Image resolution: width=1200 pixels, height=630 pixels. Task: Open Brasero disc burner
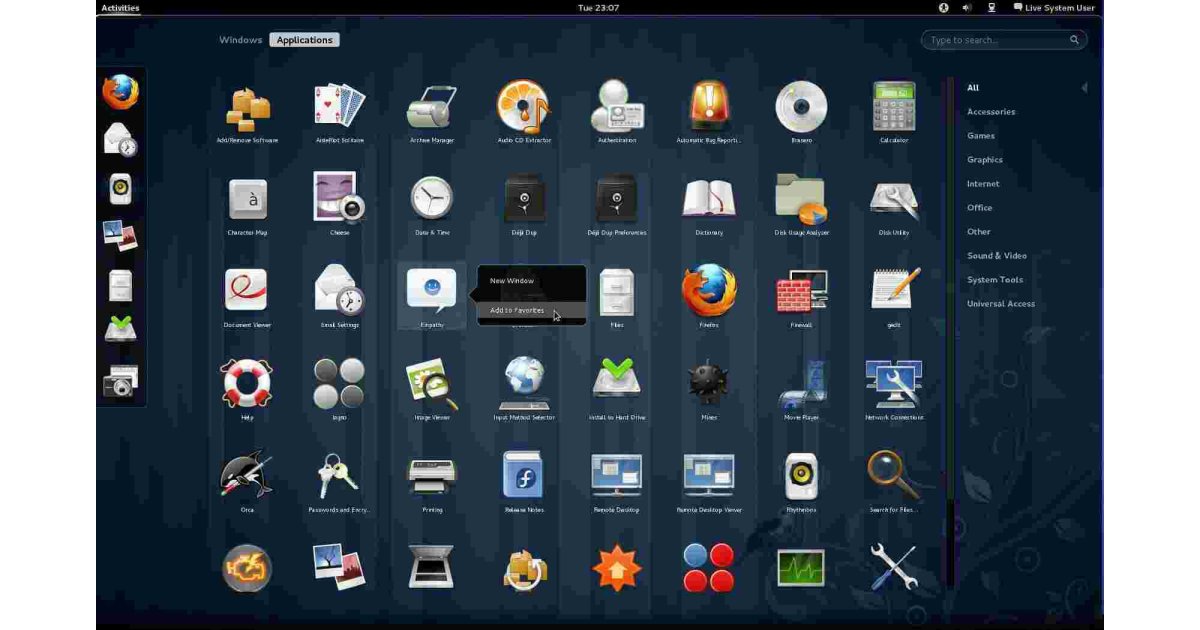(801, 108)
